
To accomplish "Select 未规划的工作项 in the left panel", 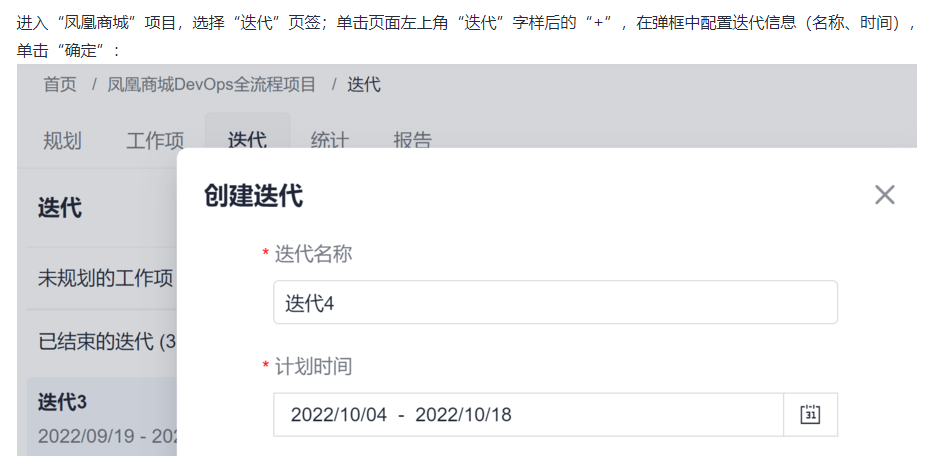I will tap(105, 278).
